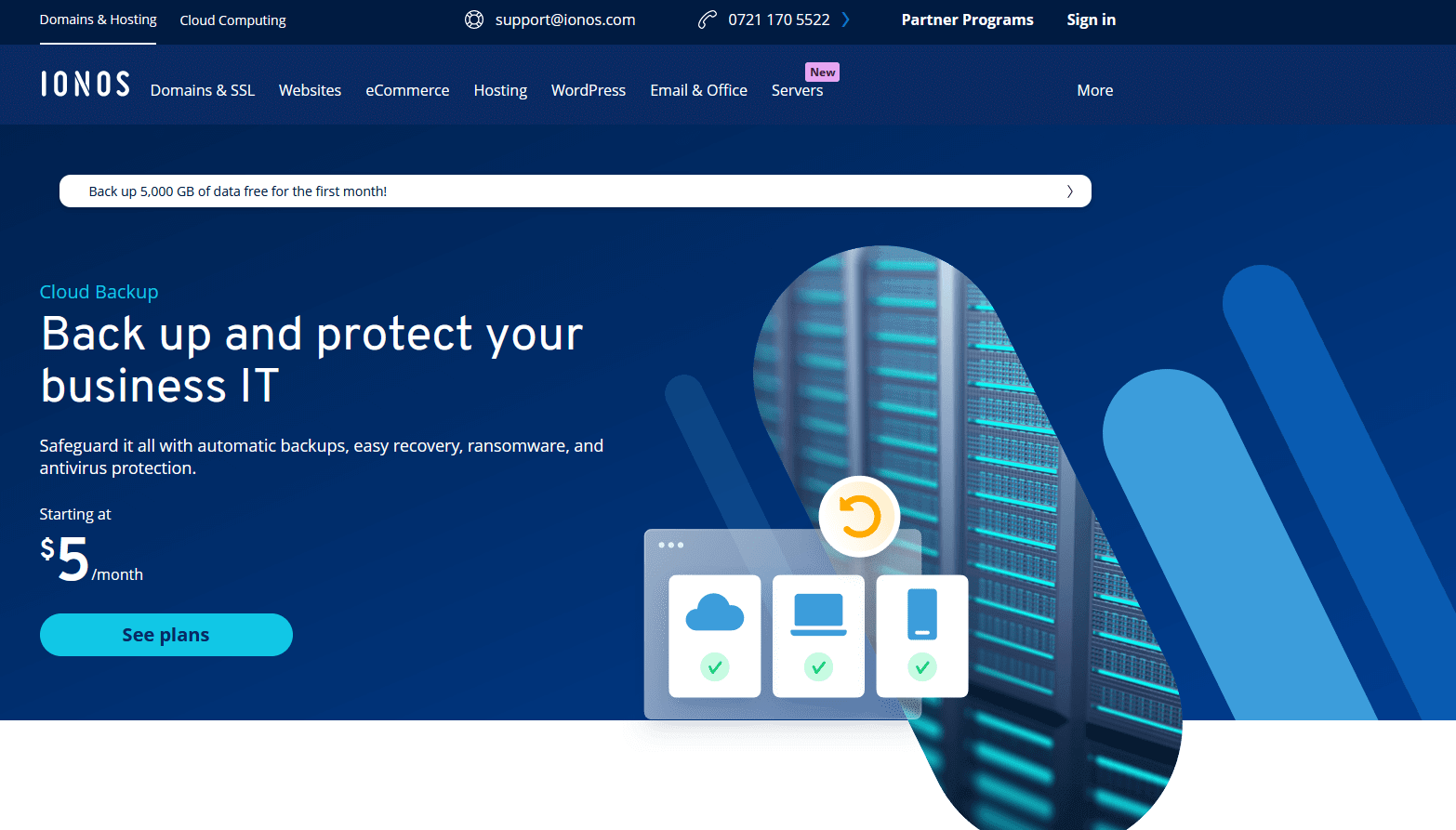Click the support@ionos.com email link

[565, 20]
